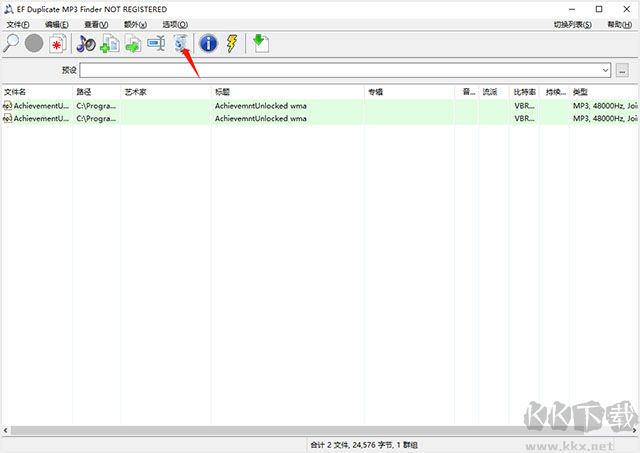The image size is (640, 453).
Task: Open the 帮助(H) menu
Action: click(620, 24)
